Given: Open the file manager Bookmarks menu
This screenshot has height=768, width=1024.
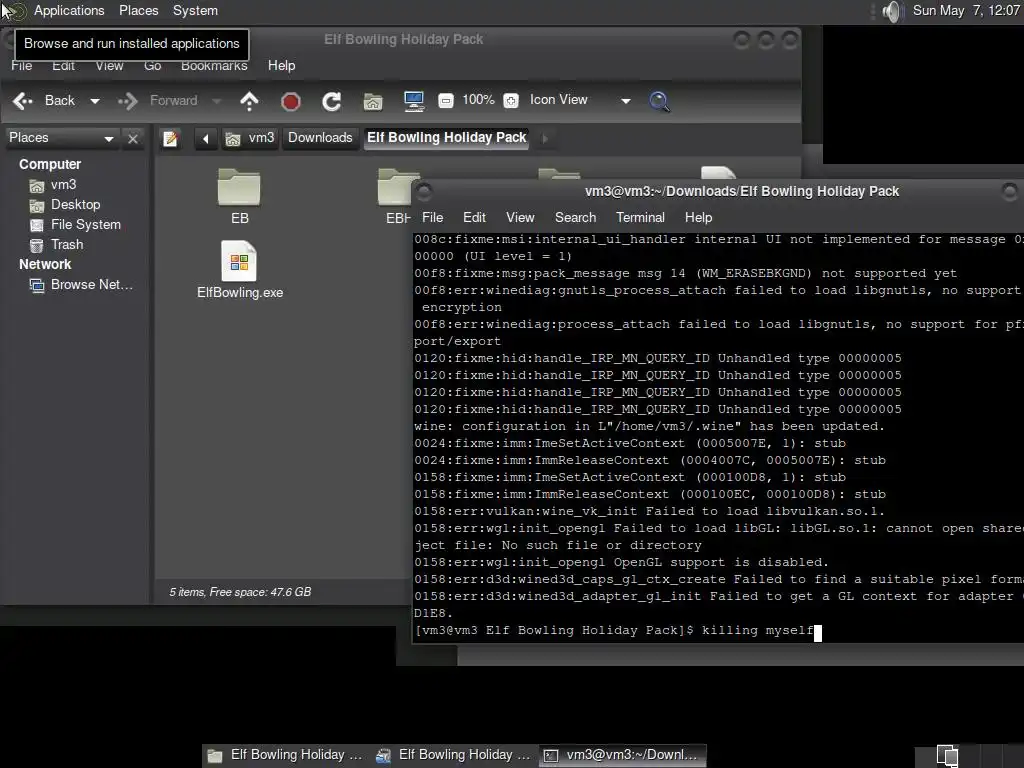Looking at the screenshot, I should tap(214, 65).
